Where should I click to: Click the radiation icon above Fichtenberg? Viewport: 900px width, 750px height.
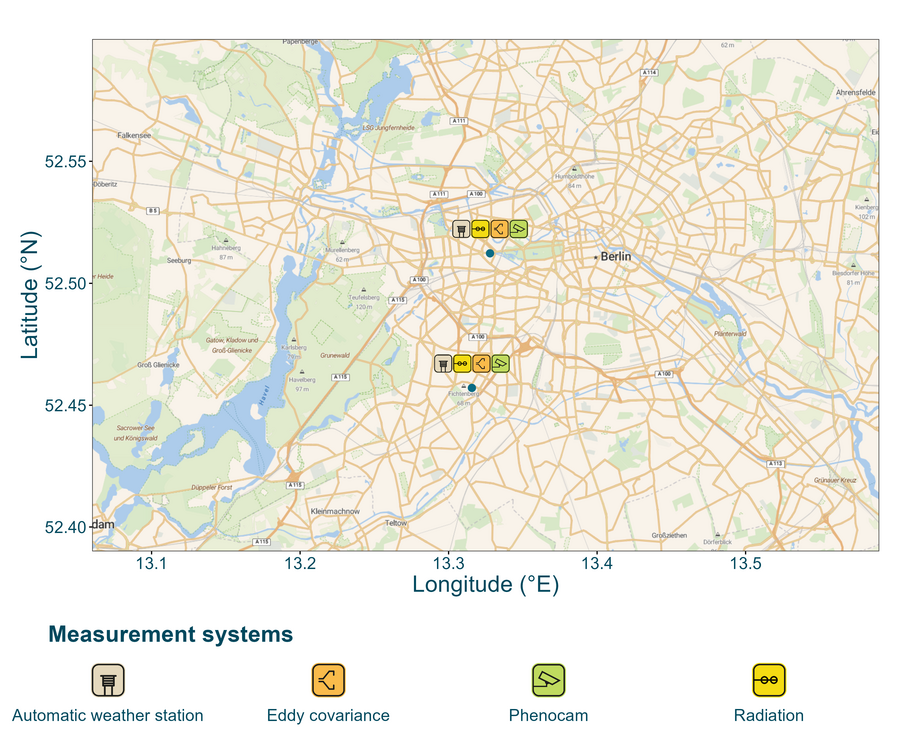[462, 363]
